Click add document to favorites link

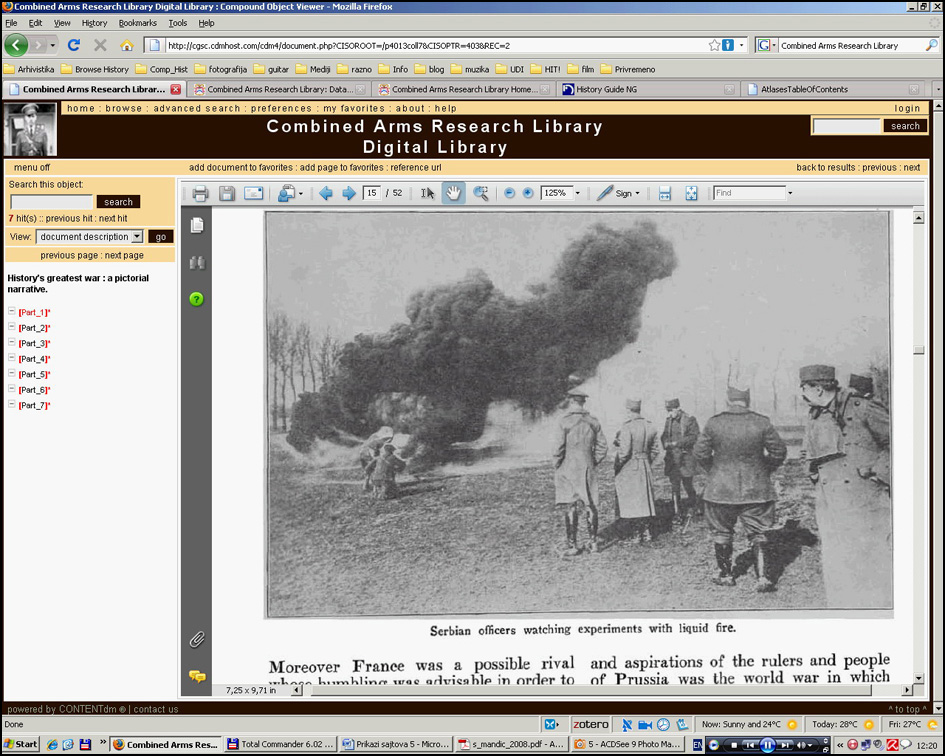[241, 168]
